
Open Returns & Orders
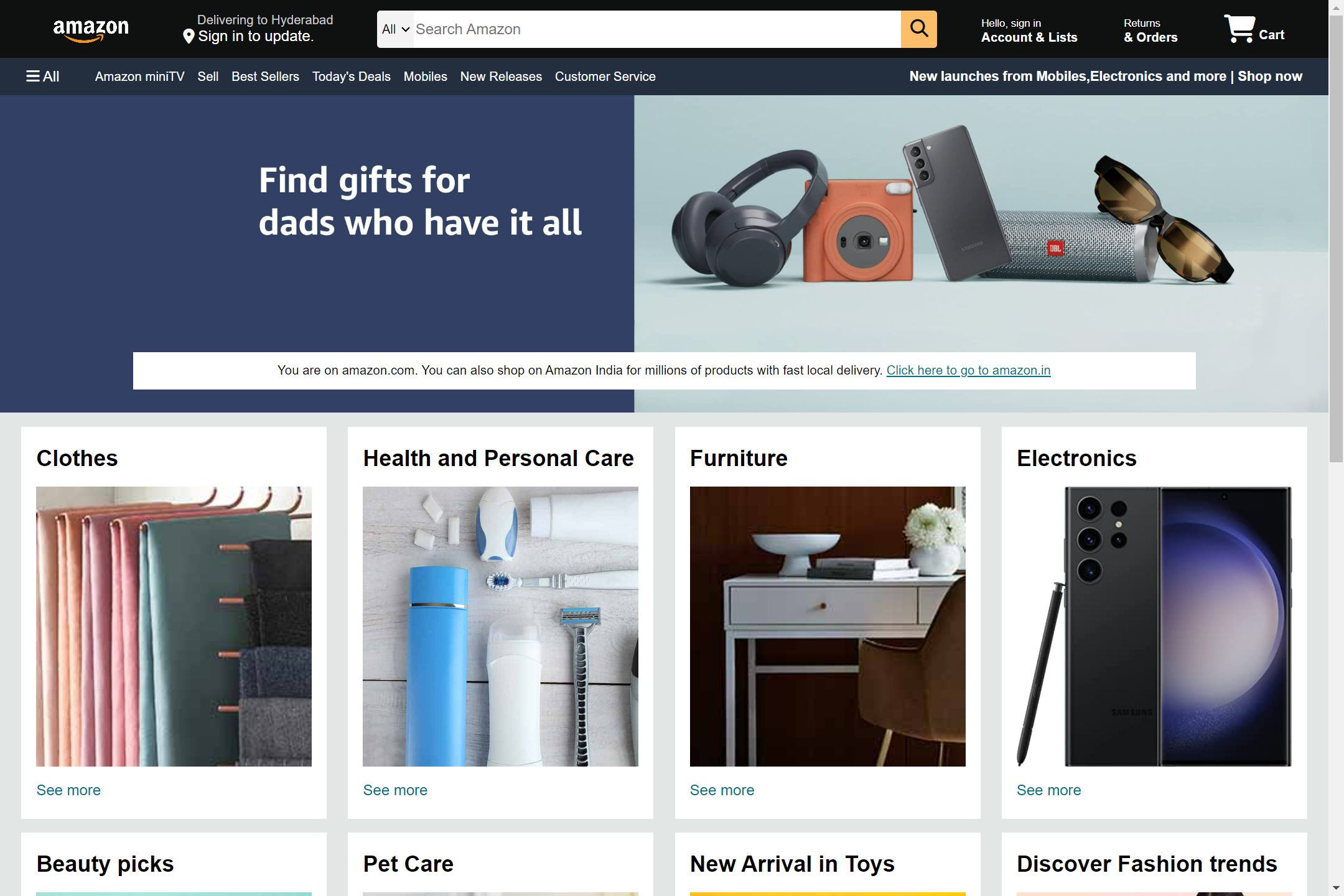tap(1150, 30)
